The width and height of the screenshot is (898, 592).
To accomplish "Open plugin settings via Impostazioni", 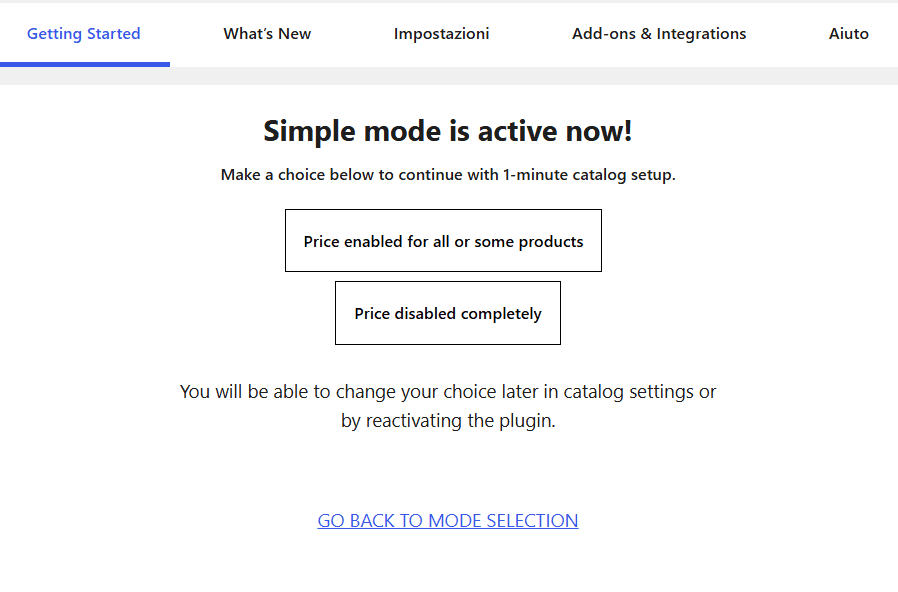I will (441, 33).
